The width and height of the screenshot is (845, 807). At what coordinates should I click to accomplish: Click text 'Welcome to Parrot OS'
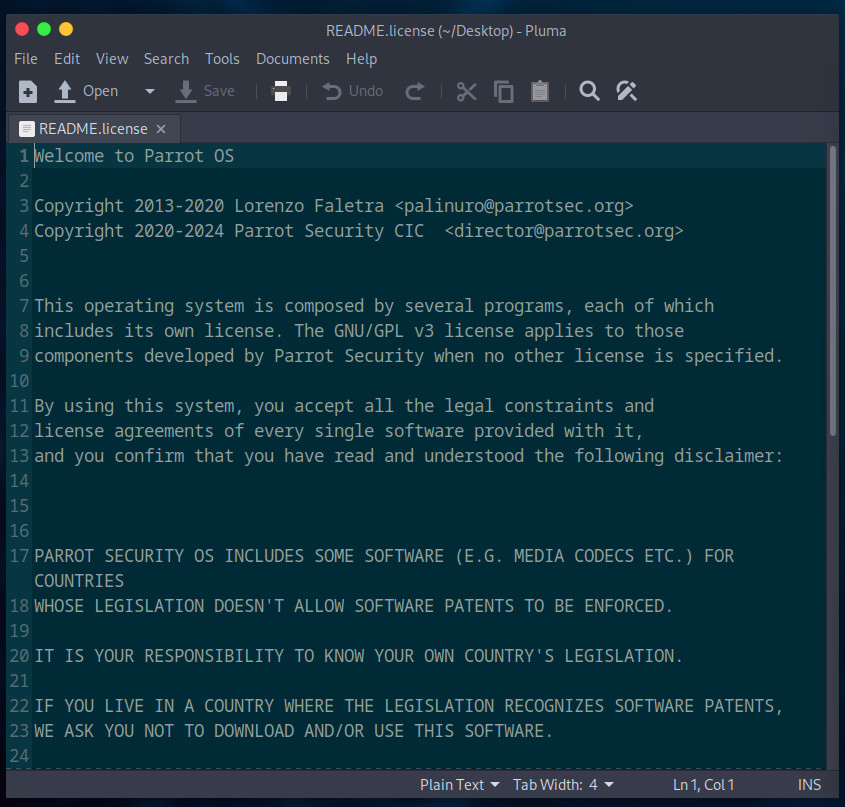click(x=134, y=156)
